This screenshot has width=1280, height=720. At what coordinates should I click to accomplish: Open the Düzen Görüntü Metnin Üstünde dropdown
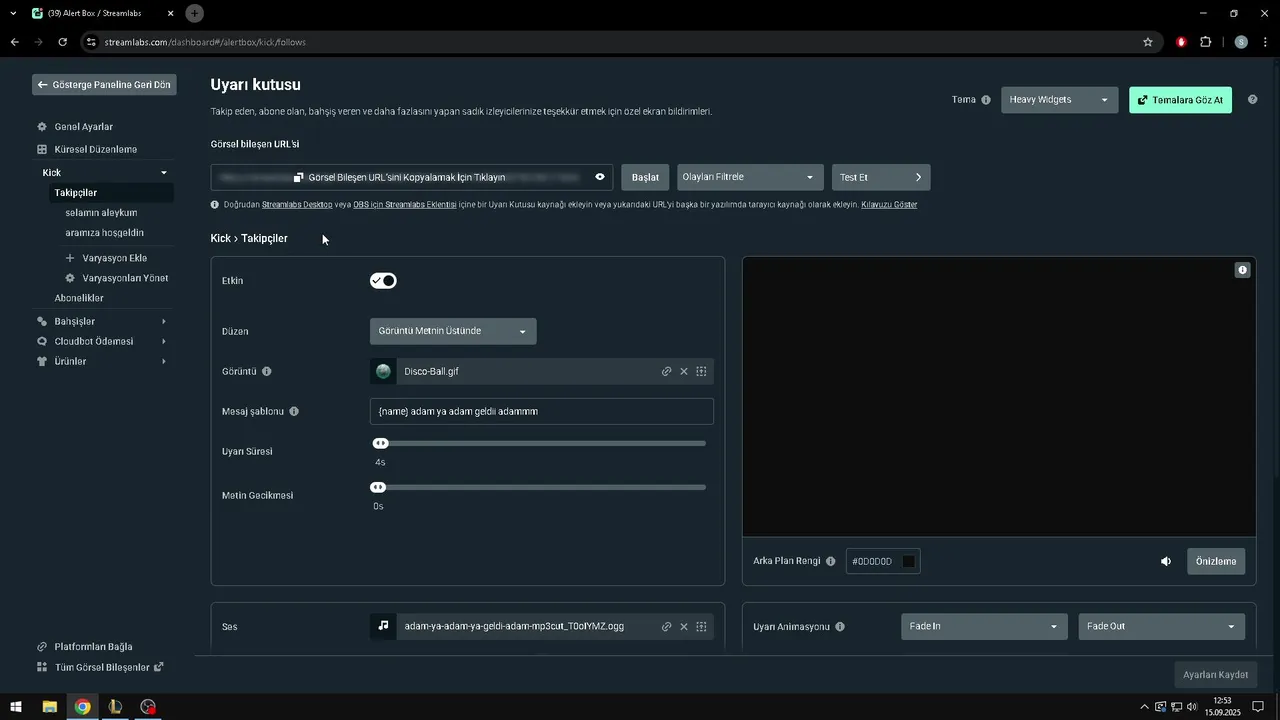pos(453,331)
